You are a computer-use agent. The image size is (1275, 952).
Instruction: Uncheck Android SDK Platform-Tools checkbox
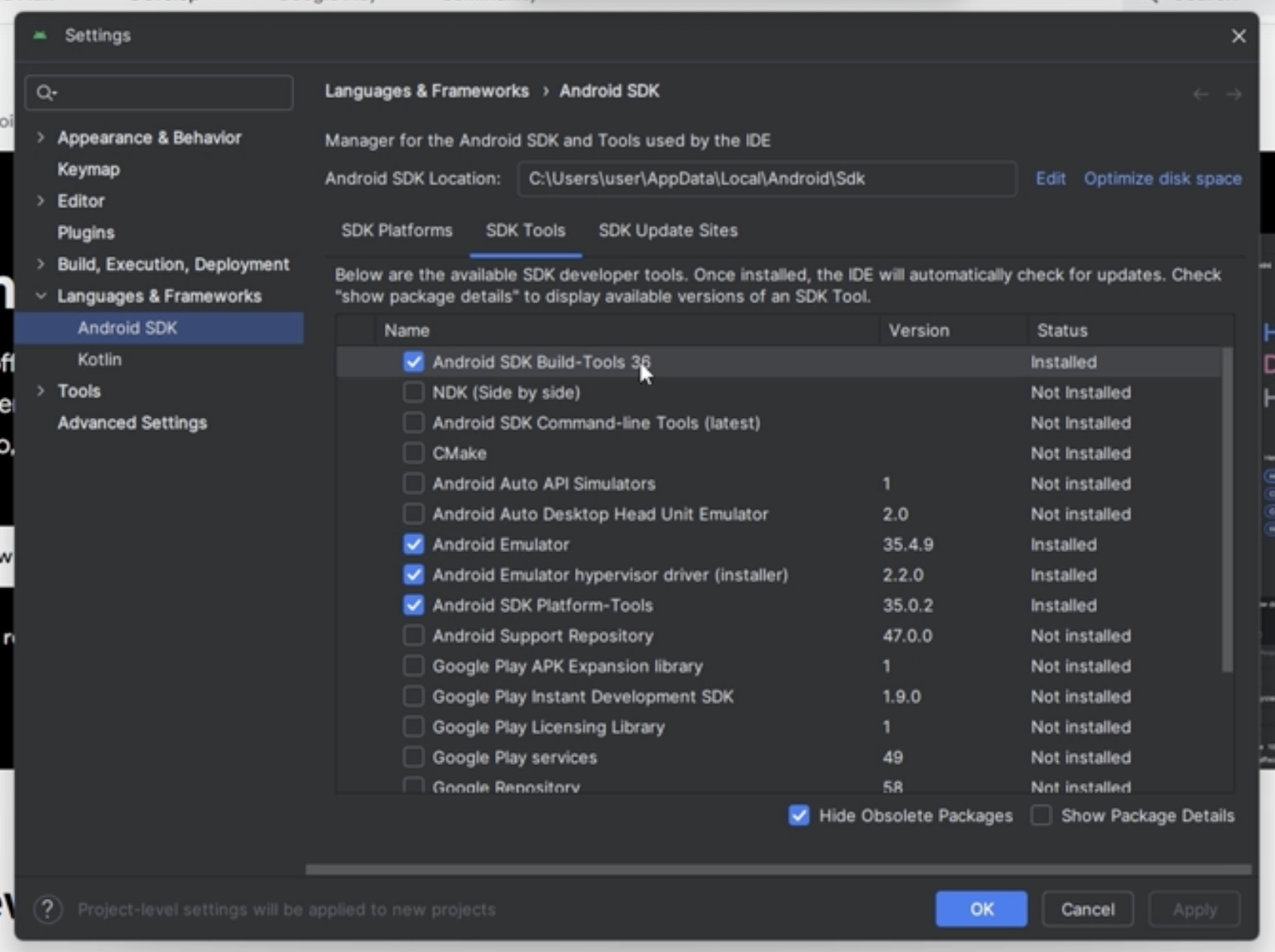tap(413, 605)
